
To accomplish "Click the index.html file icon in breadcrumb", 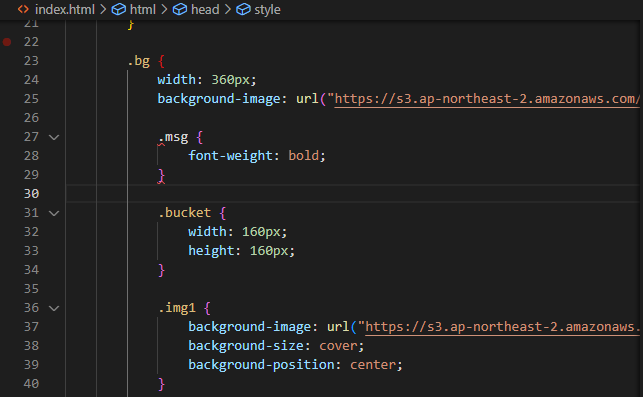I will [23, 9].
